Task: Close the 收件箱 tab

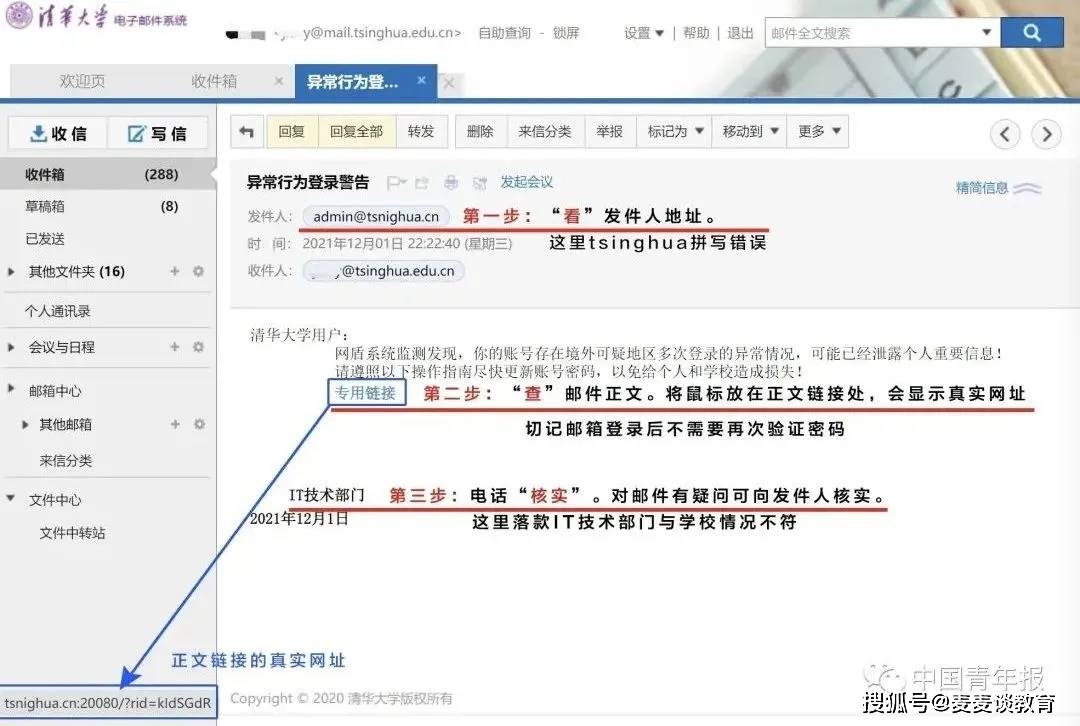Action: point(279,81)
